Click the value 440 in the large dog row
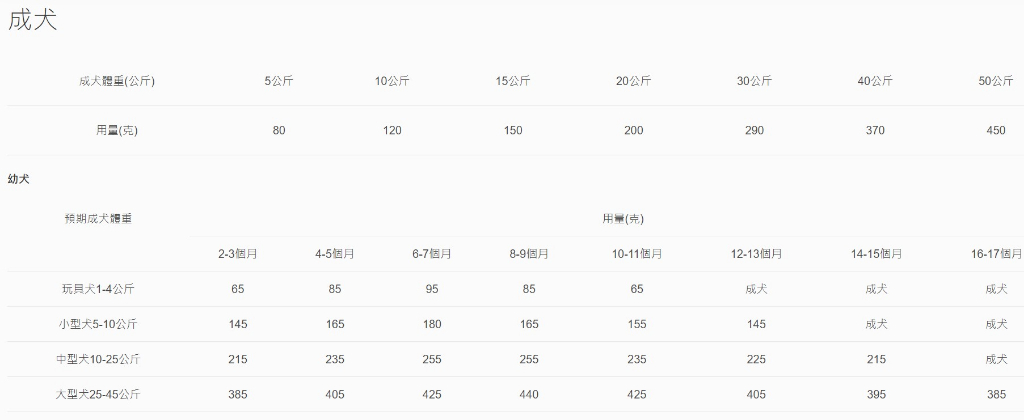 coord(529,394)
